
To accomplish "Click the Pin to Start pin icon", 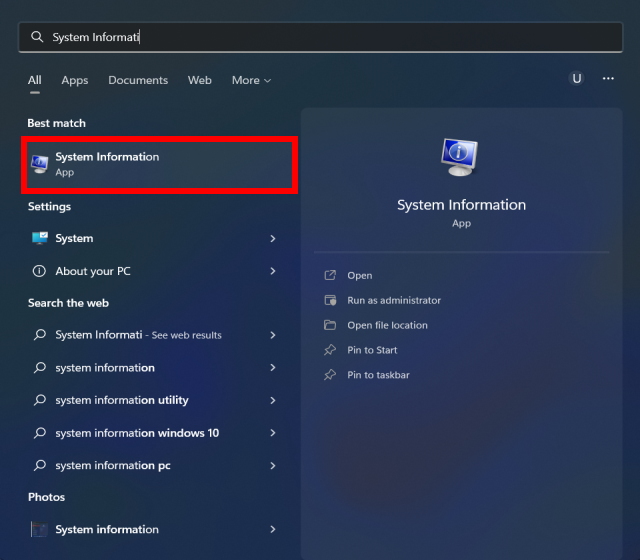I will 330,350.
